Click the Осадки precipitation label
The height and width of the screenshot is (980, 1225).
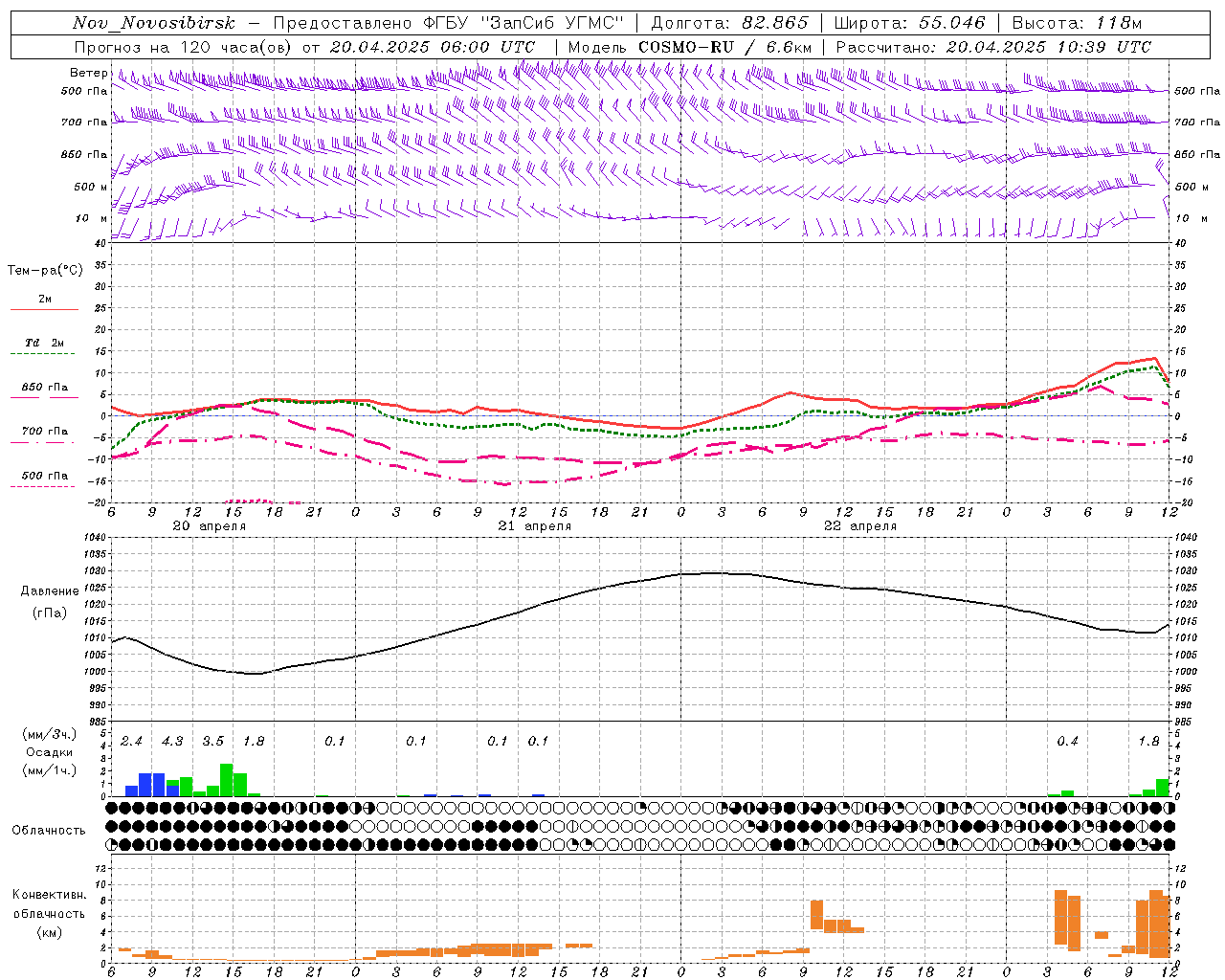50,752
